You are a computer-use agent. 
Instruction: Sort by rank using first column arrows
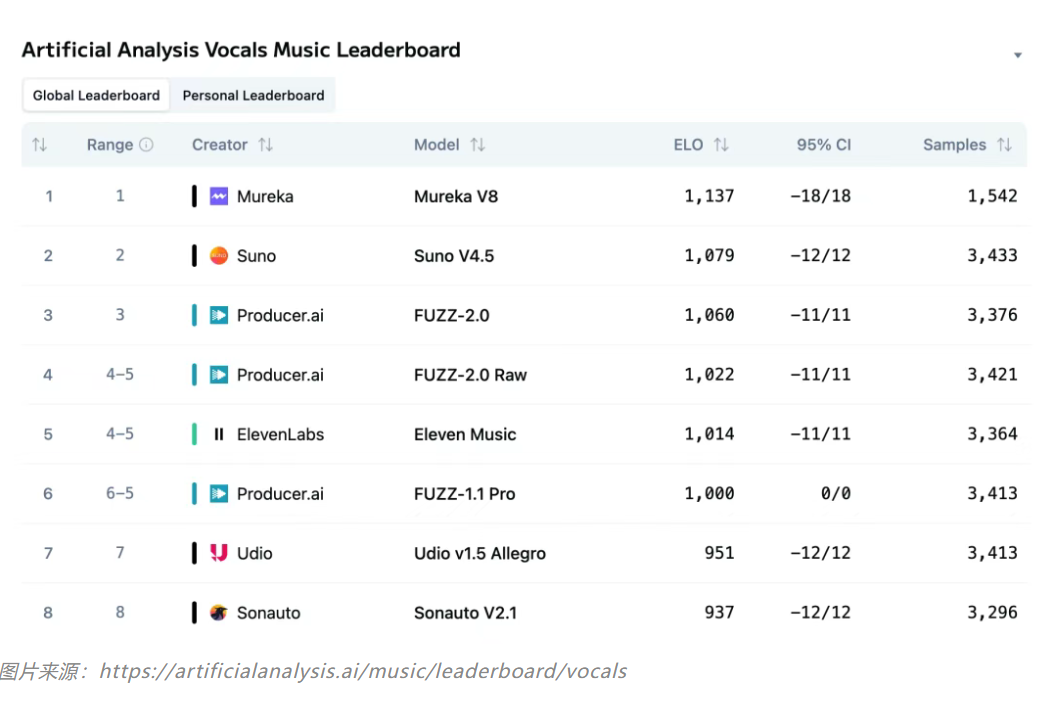(40, 145)
